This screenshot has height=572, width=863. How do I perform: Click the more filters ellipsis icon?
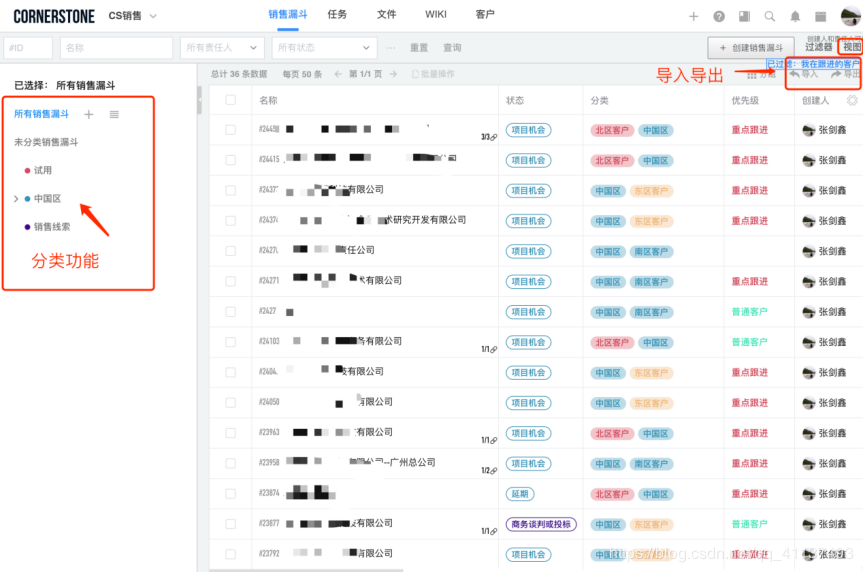[x=391, y=48]
